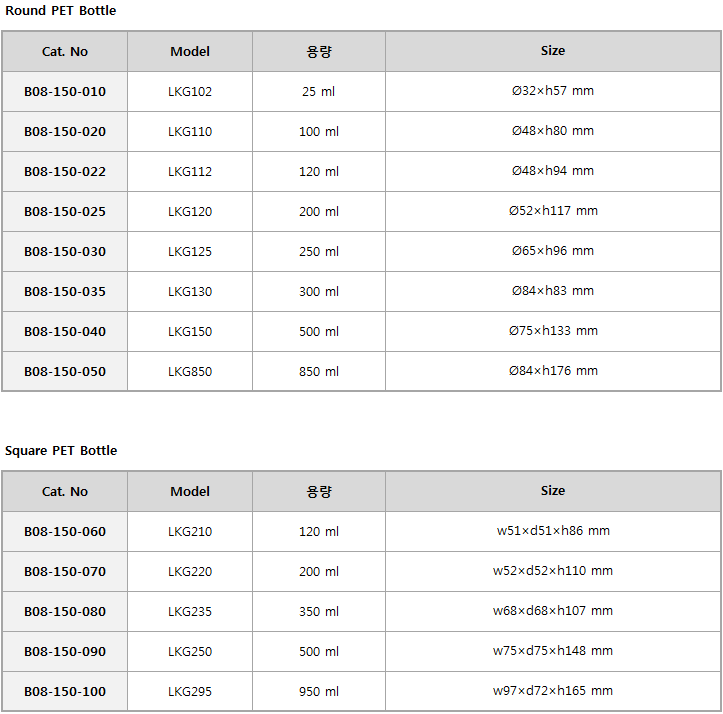Click Size header in square bottle table
This screenshot has width=723, height=714.
coord(553,491)
